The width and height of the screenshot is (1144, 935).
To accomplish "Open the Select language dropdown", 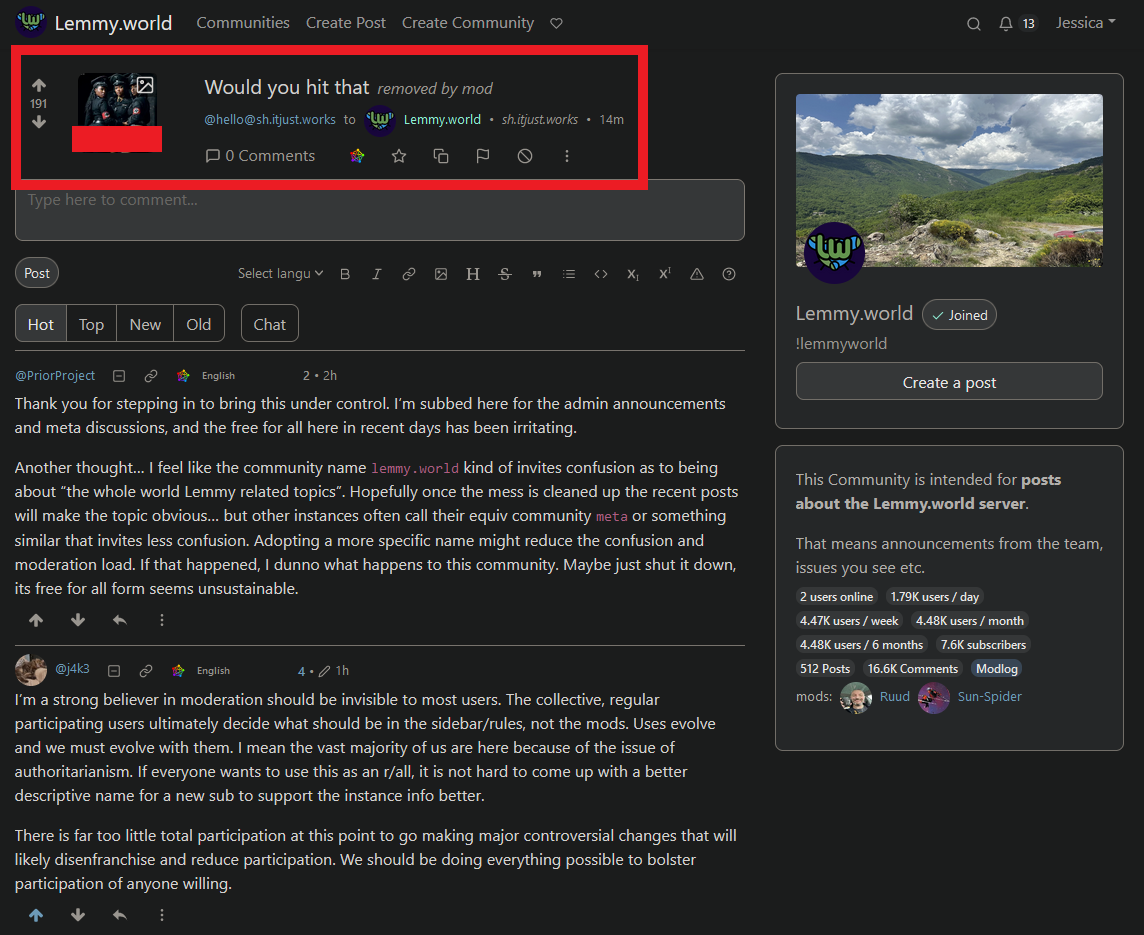I will [280, 273].
